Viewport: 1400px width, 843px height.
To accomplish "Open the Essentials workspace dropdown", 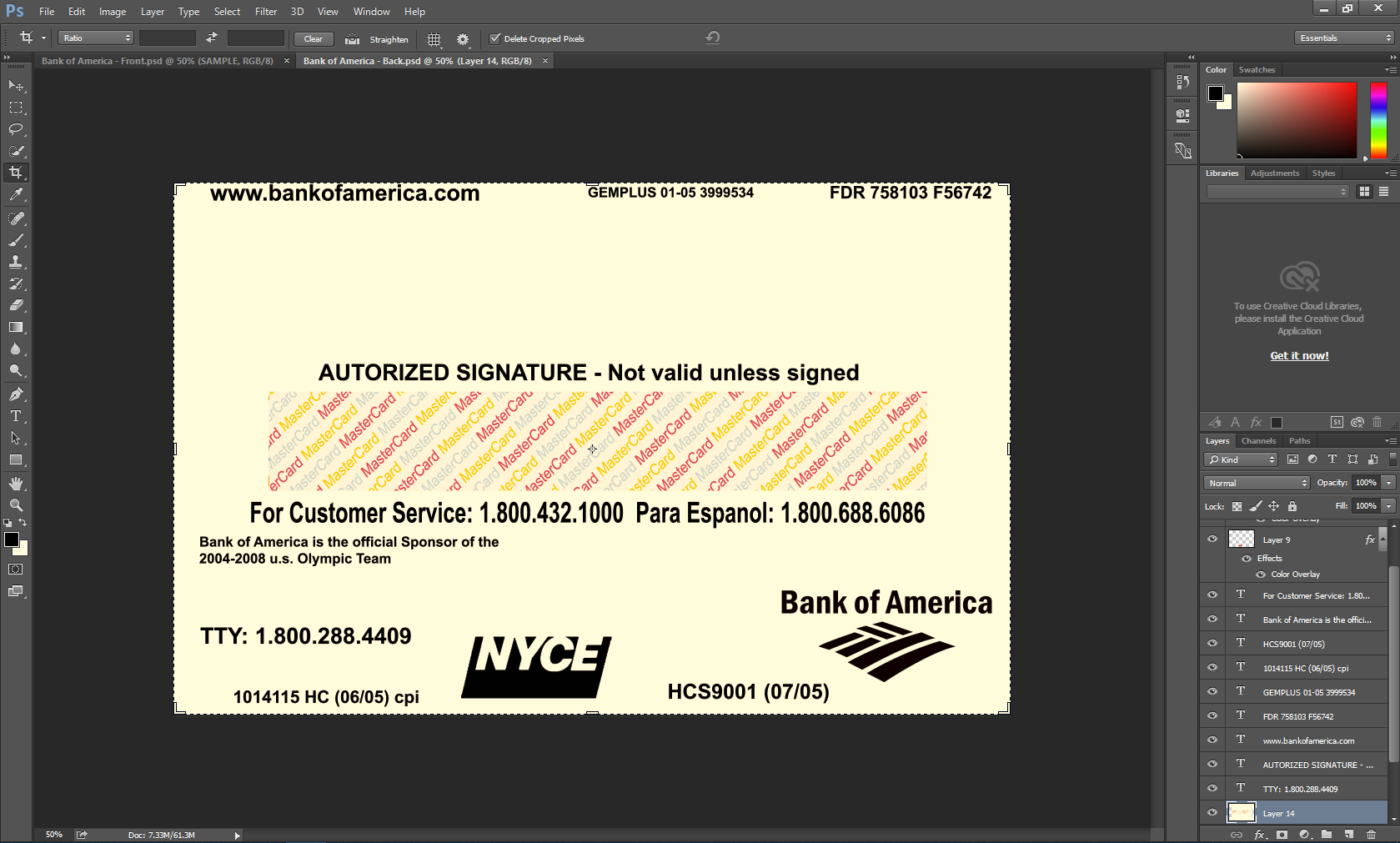I will click(1345, 38).
